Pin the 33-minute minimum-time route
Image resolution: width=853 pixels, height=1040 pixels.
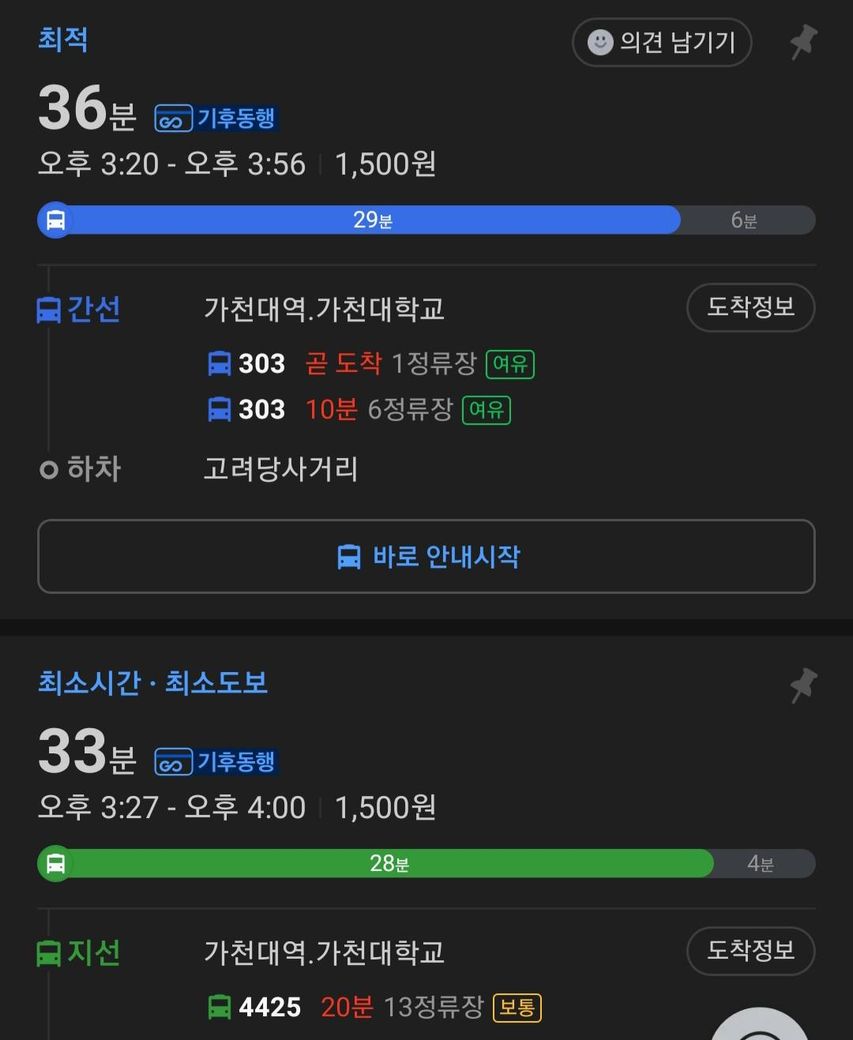[803, 685]
